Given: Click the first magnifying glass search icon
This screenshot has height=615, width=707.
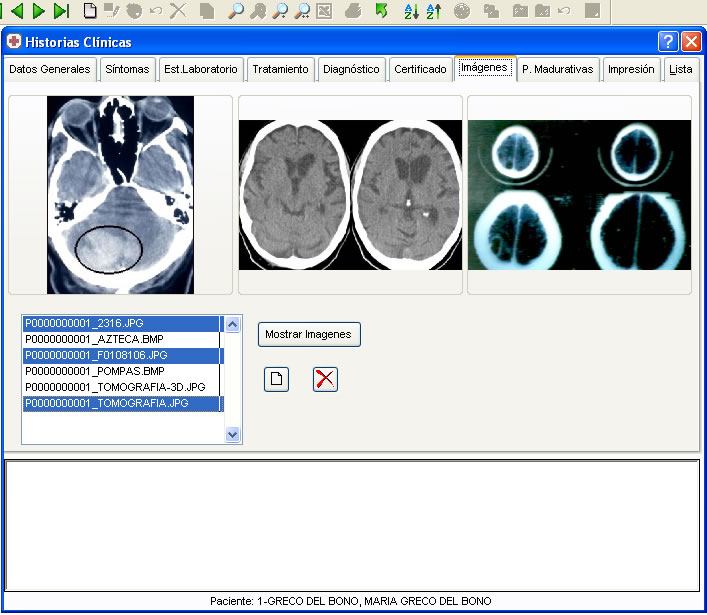Looking at the screenshot, I should coord(236,11).
